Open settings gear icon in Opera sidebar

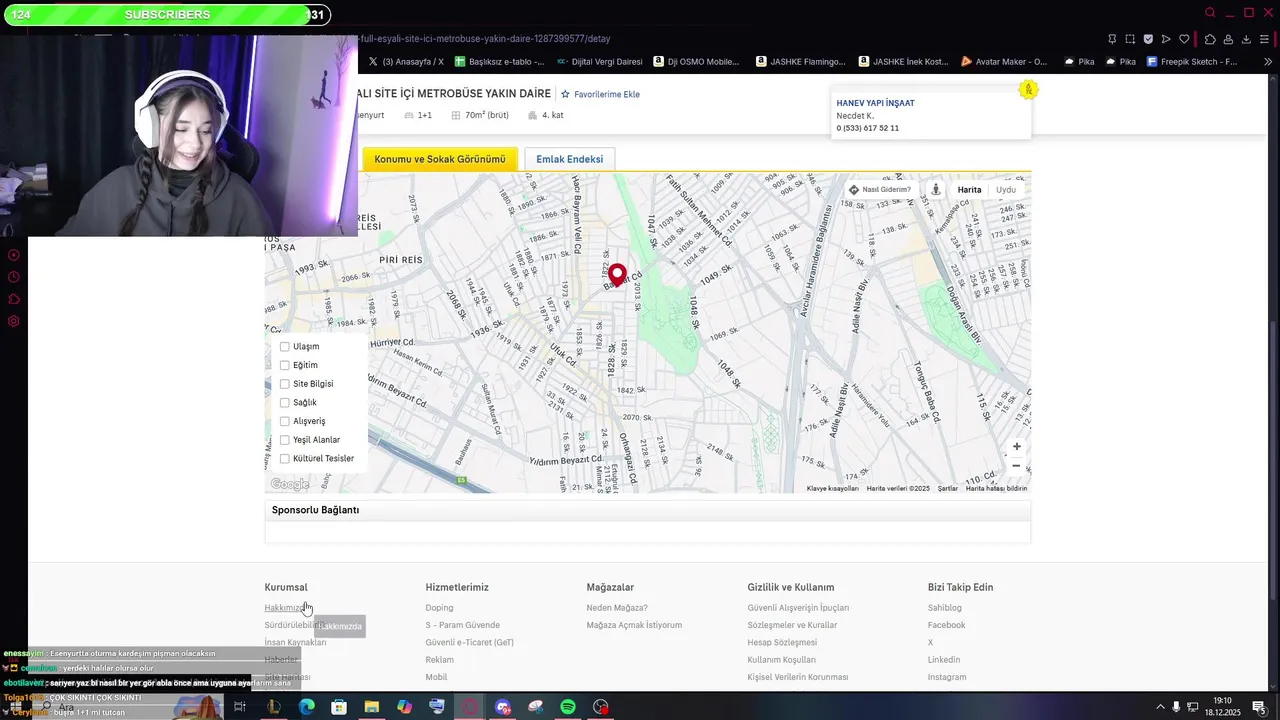14,321
